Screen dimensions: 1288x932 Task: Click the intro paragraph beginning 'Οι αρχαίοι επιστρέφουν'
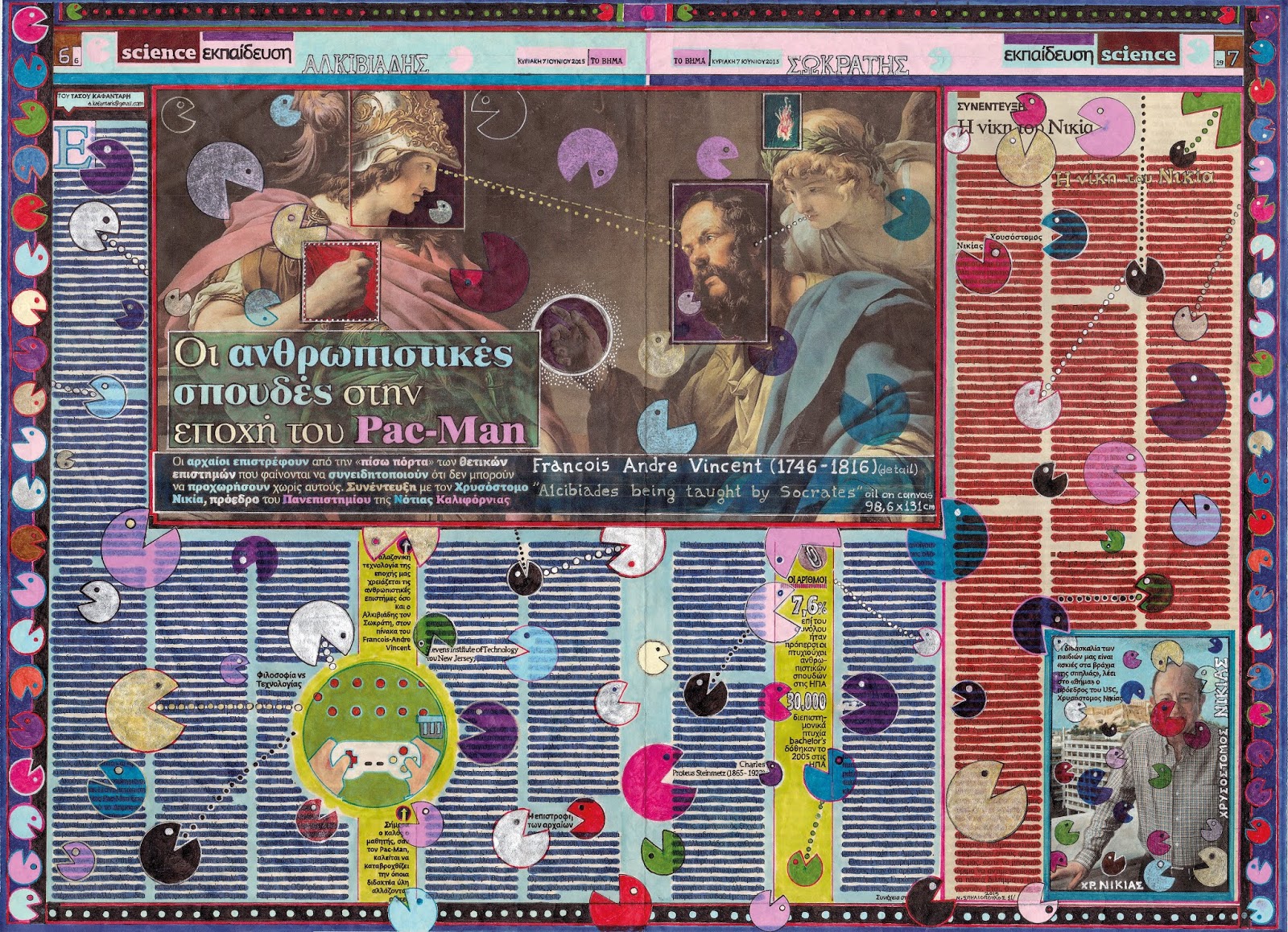pos(350,480)
